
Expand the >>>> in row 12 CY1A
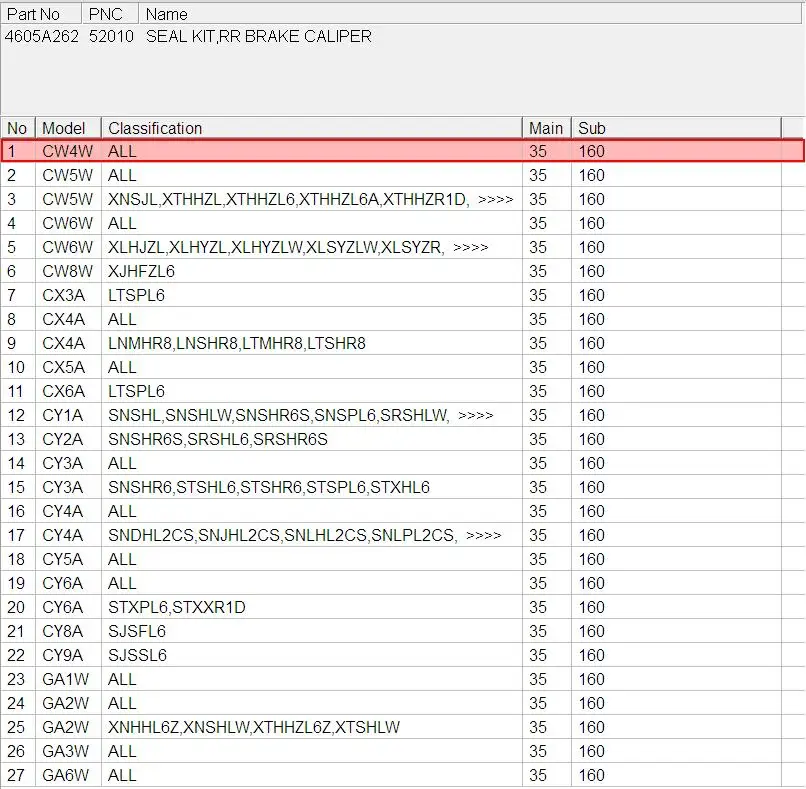pyautogui.click(x=475, y=415)
